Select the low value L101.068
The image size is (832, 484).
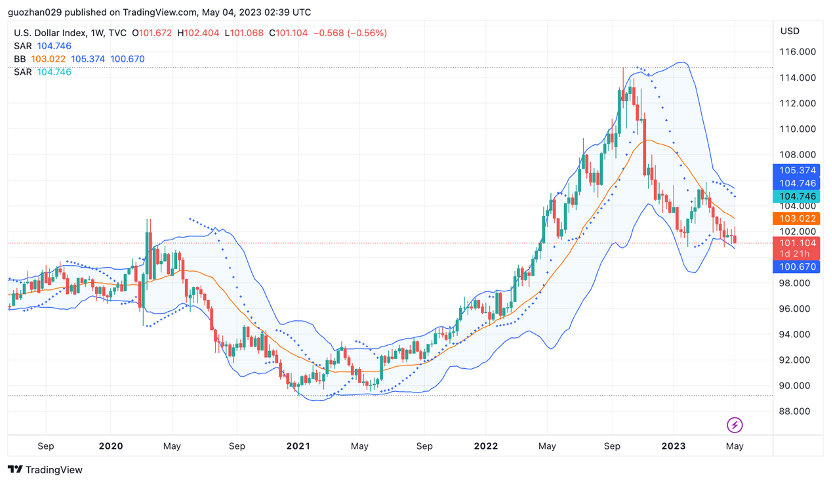point(244,33)
